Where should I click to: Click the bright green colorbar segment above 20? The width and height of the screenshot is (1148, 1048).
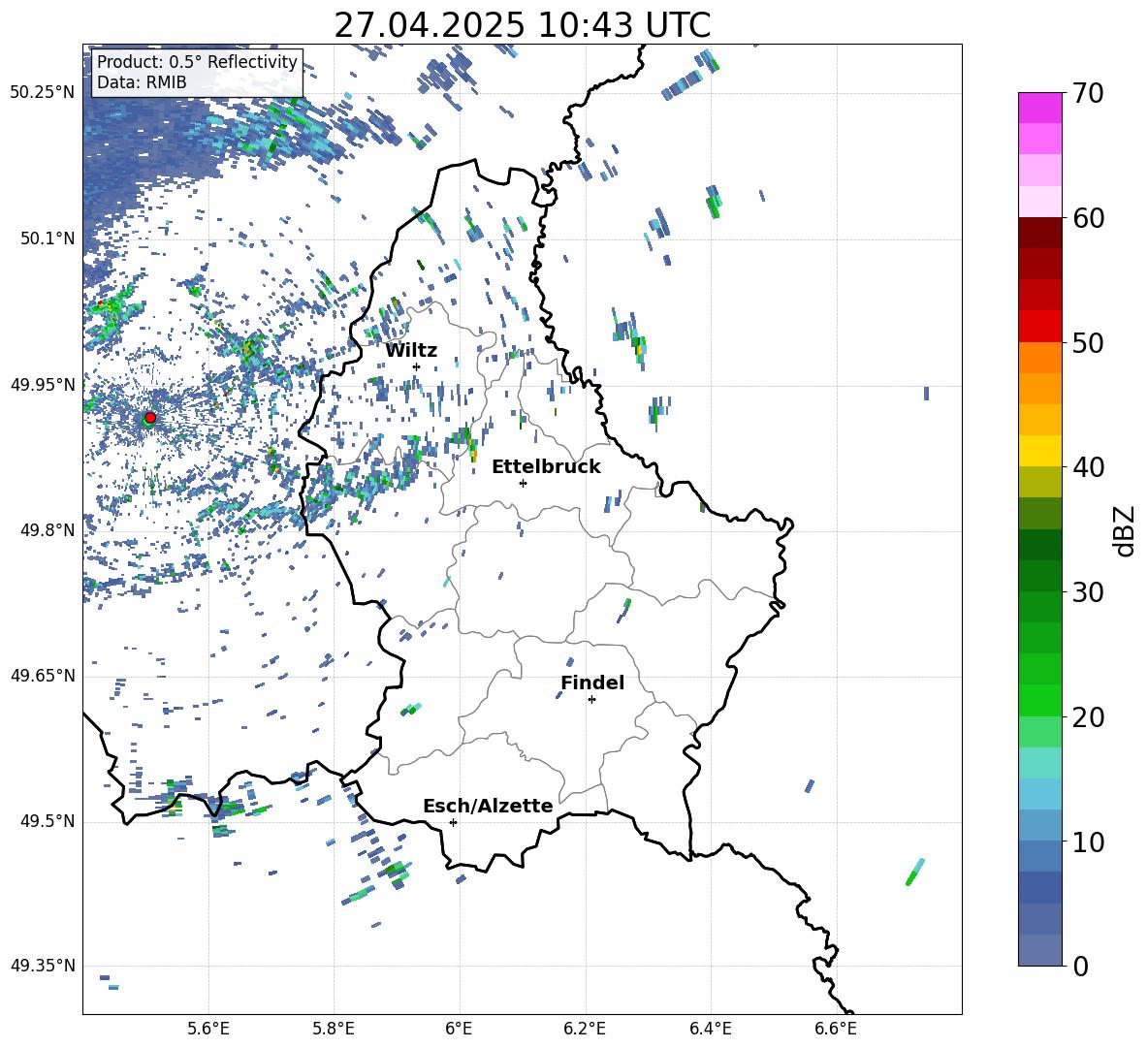tap(1040, 700)
